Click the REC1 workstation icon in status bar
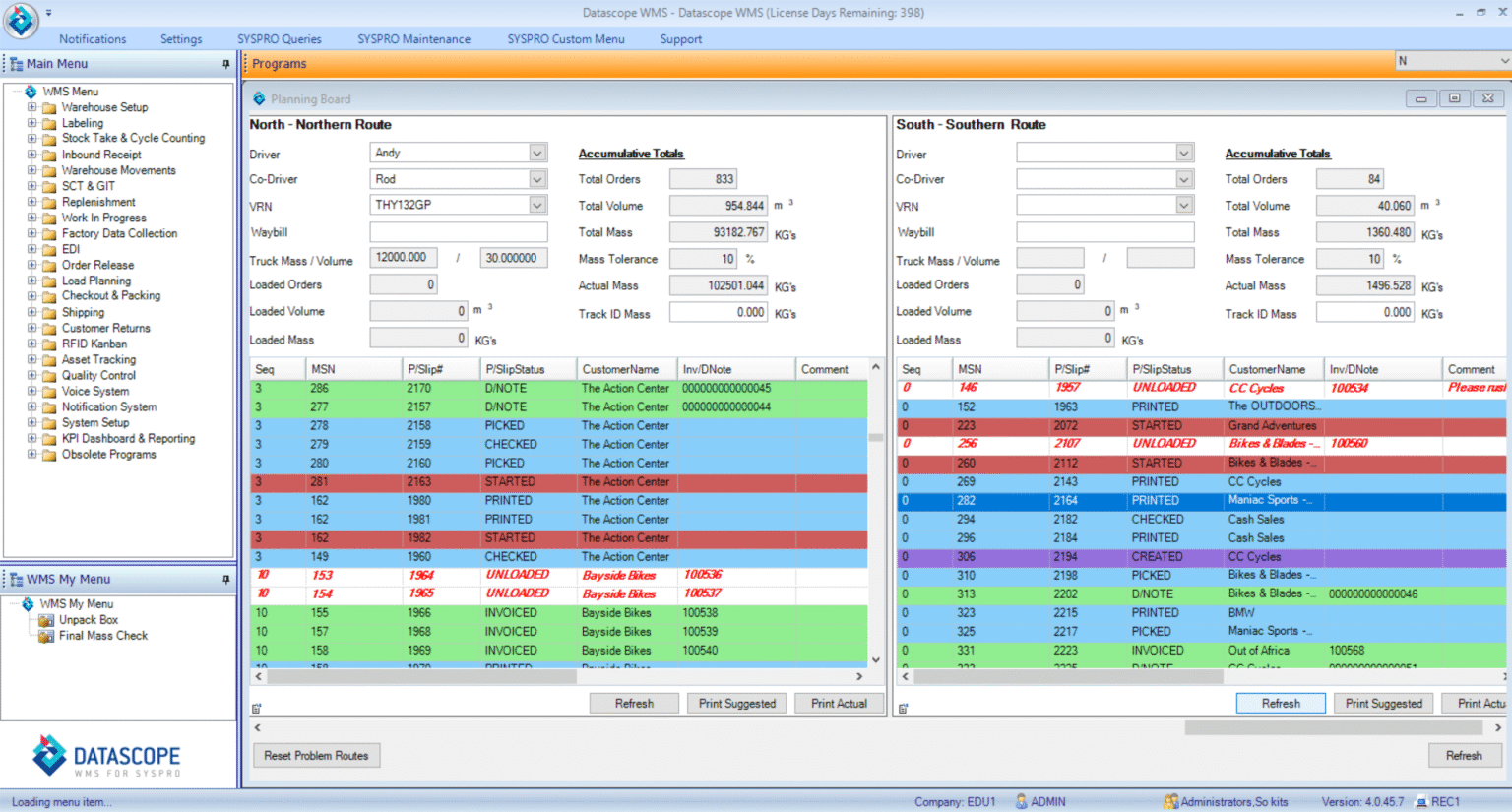Image resolution: width=1512 pixels, height=812 pixels. 1421,802
